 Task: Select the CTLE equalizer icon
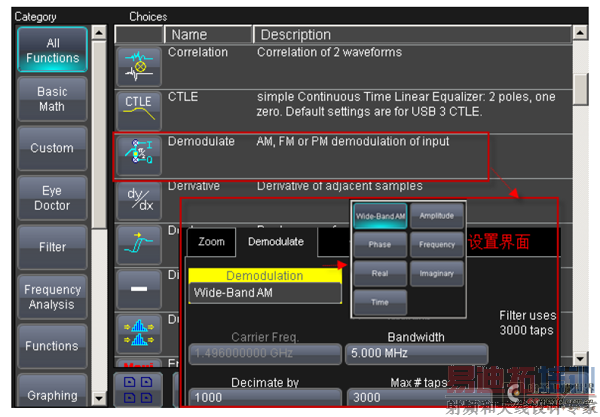pos(139,111)
